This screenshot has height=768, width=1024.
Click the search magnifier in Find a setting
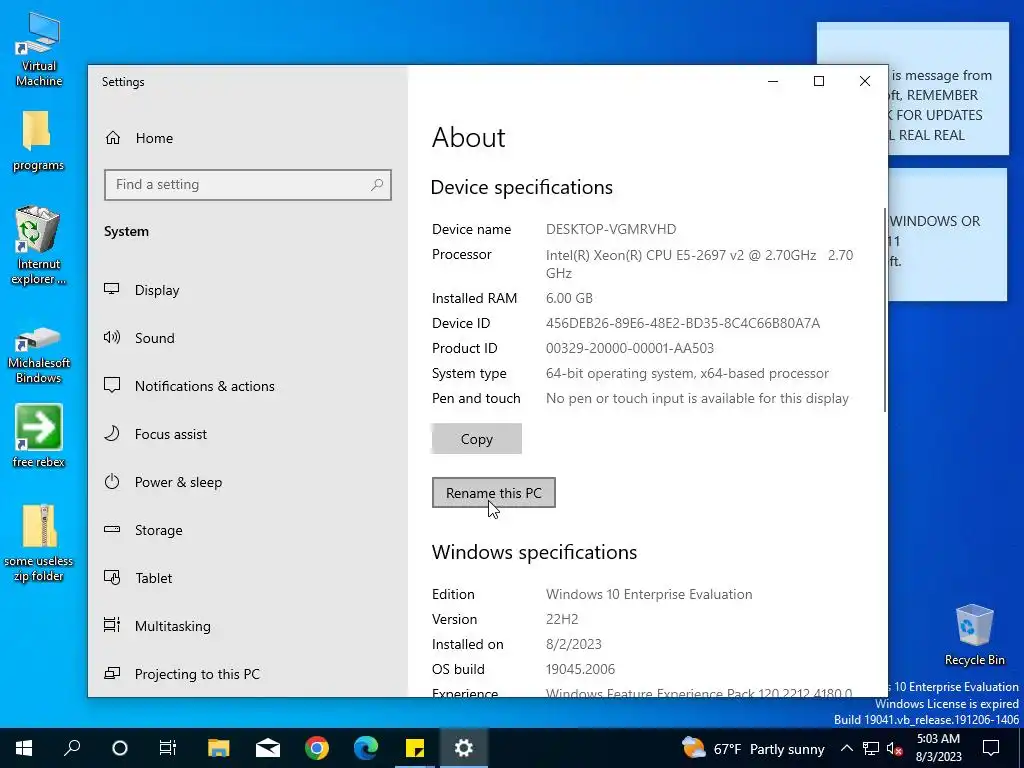377,185
